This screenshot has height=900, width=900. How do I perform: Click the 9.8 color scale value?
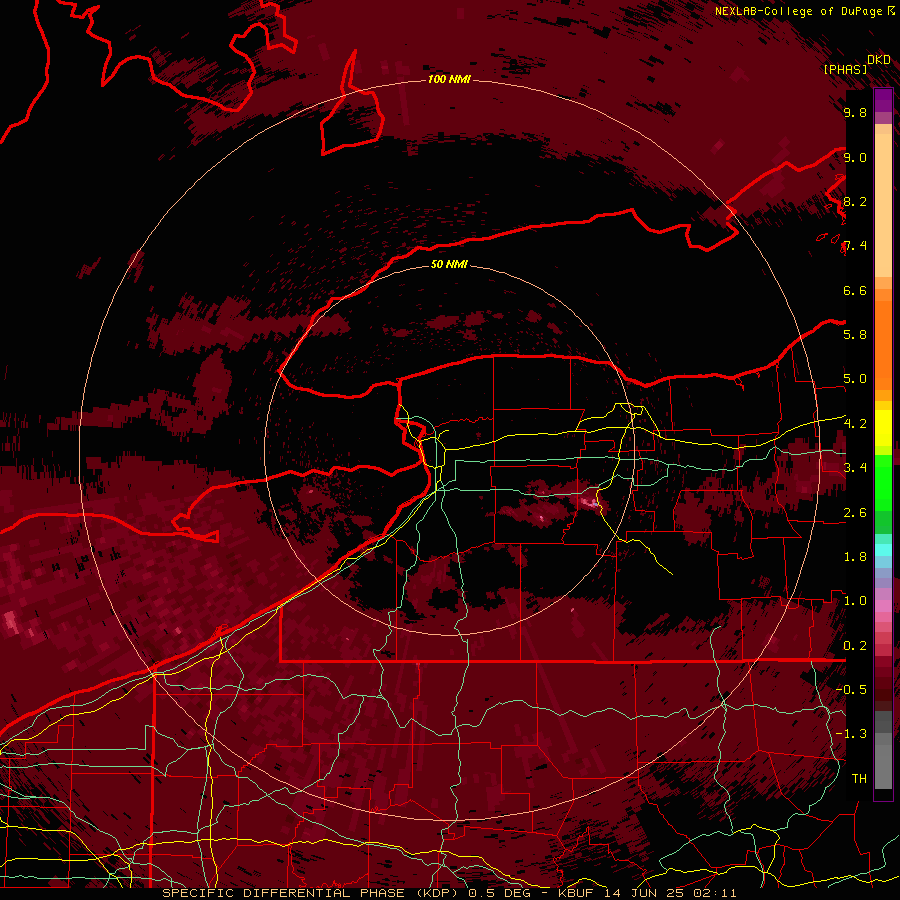click(x=855, y=112)
